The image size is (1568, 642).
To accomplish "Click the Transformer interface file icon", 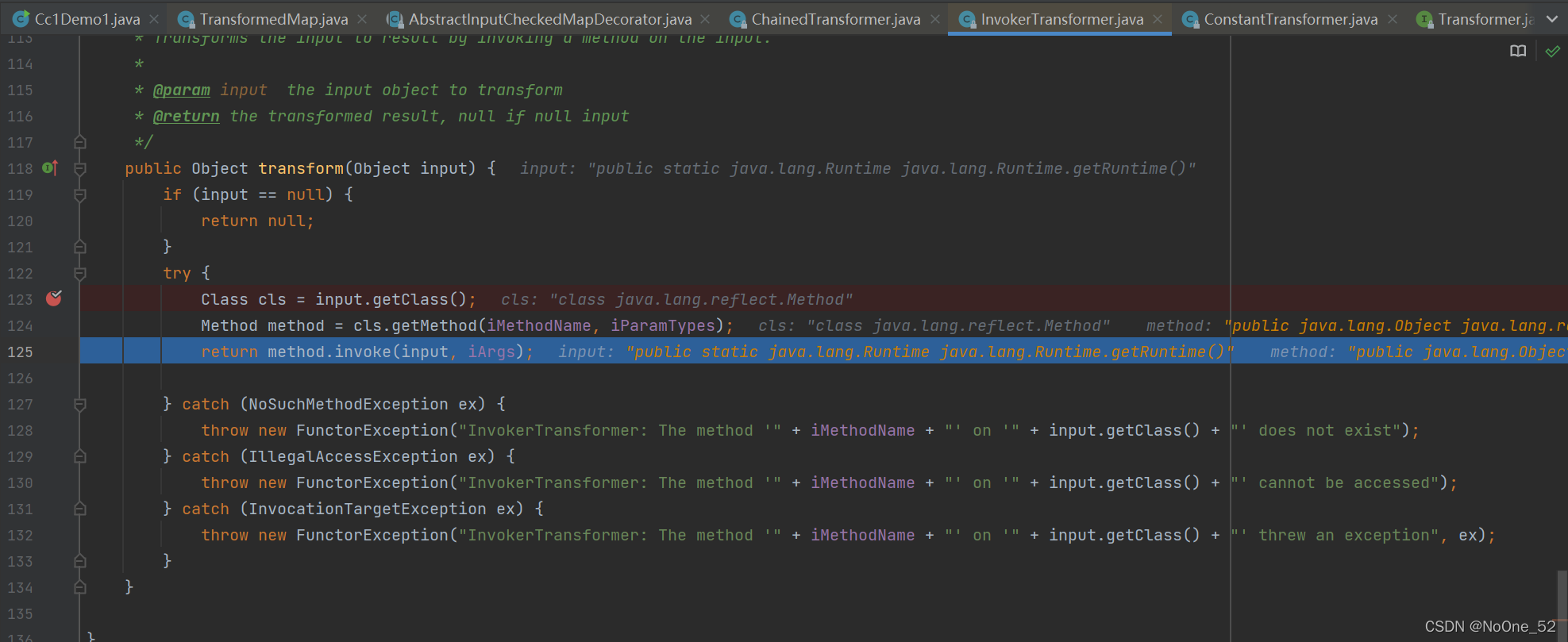I will 1425,19.
